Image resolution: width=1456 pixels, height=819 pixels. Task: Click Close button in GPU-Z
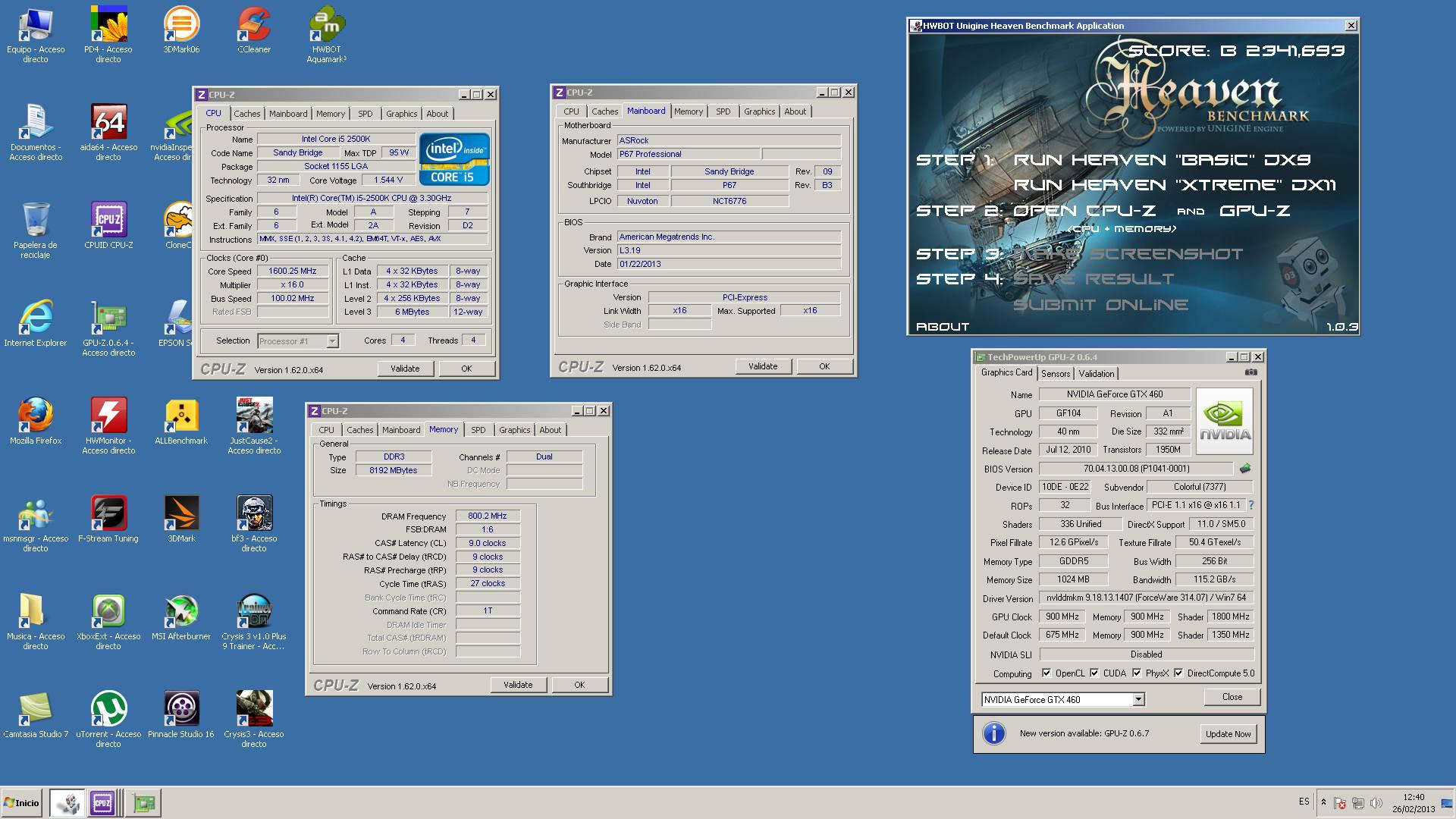coord(1232,697)
